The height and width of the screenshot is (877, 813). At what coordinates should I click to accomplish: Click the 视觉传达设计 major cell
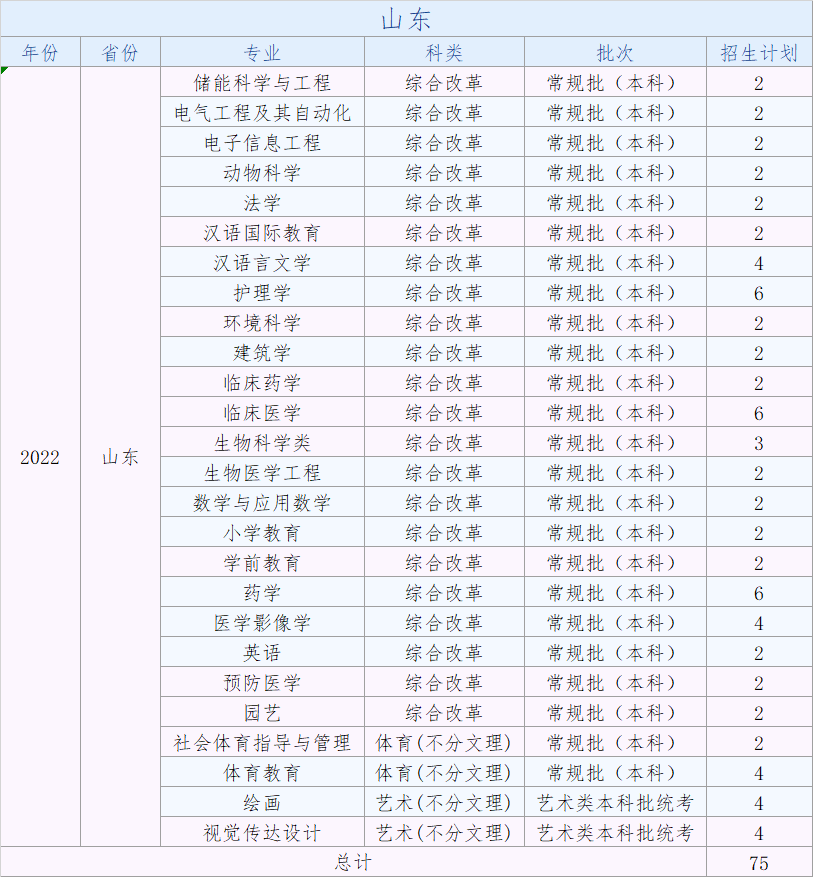[x=262, y=833]
